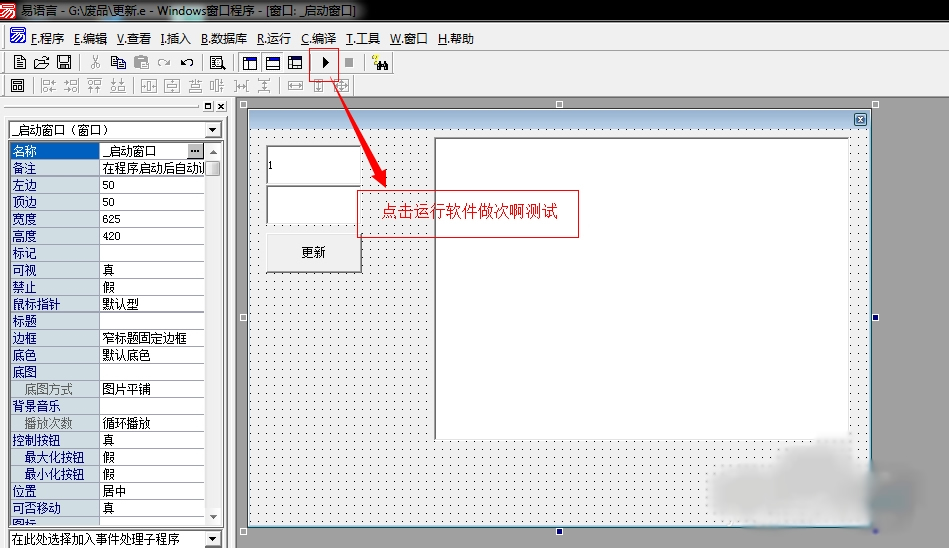Open the binoculars find tool
949x548 pixels.
pyautogui.click(x=380, y=62)
